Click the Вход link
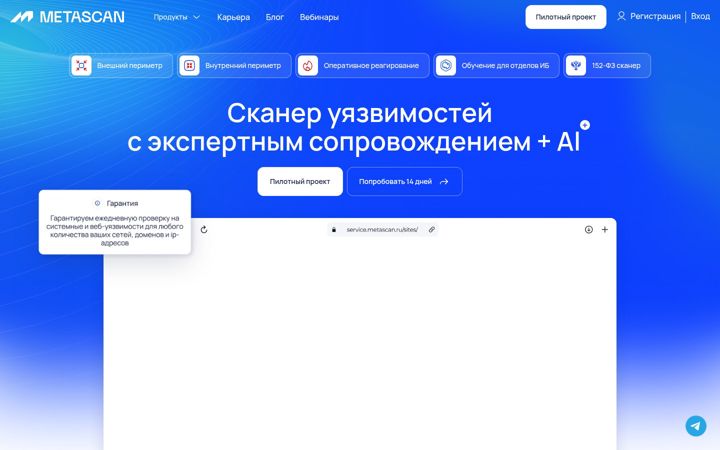The image size is (720, 450). pyautogui.click(x=700, y=16)
